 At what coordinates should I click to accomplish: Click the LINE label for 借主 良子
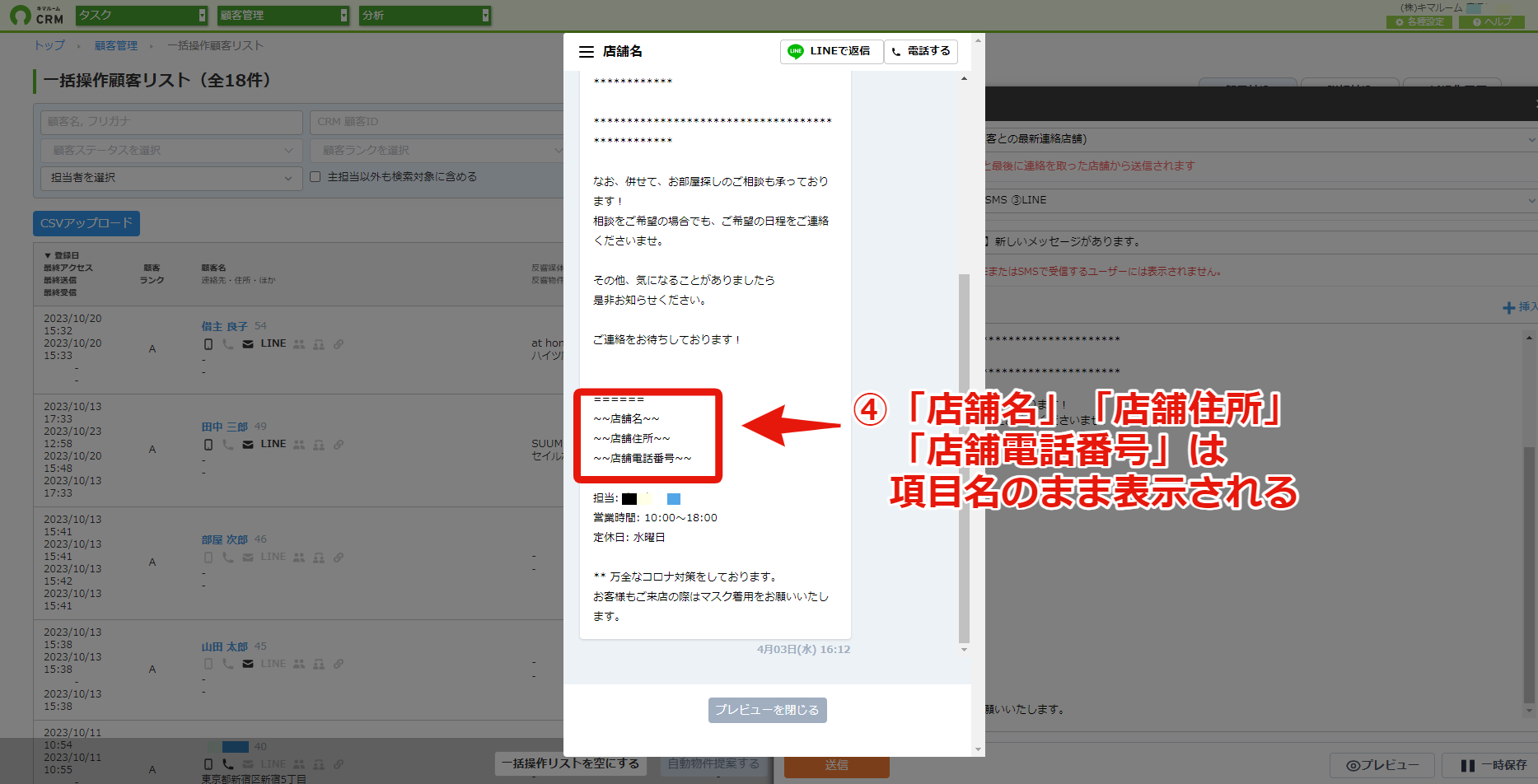tap(273, 343)
